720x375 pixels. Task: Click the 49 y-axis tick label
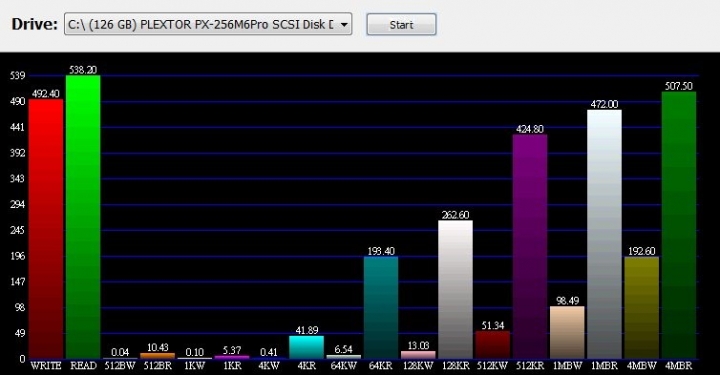coord(19,333)
